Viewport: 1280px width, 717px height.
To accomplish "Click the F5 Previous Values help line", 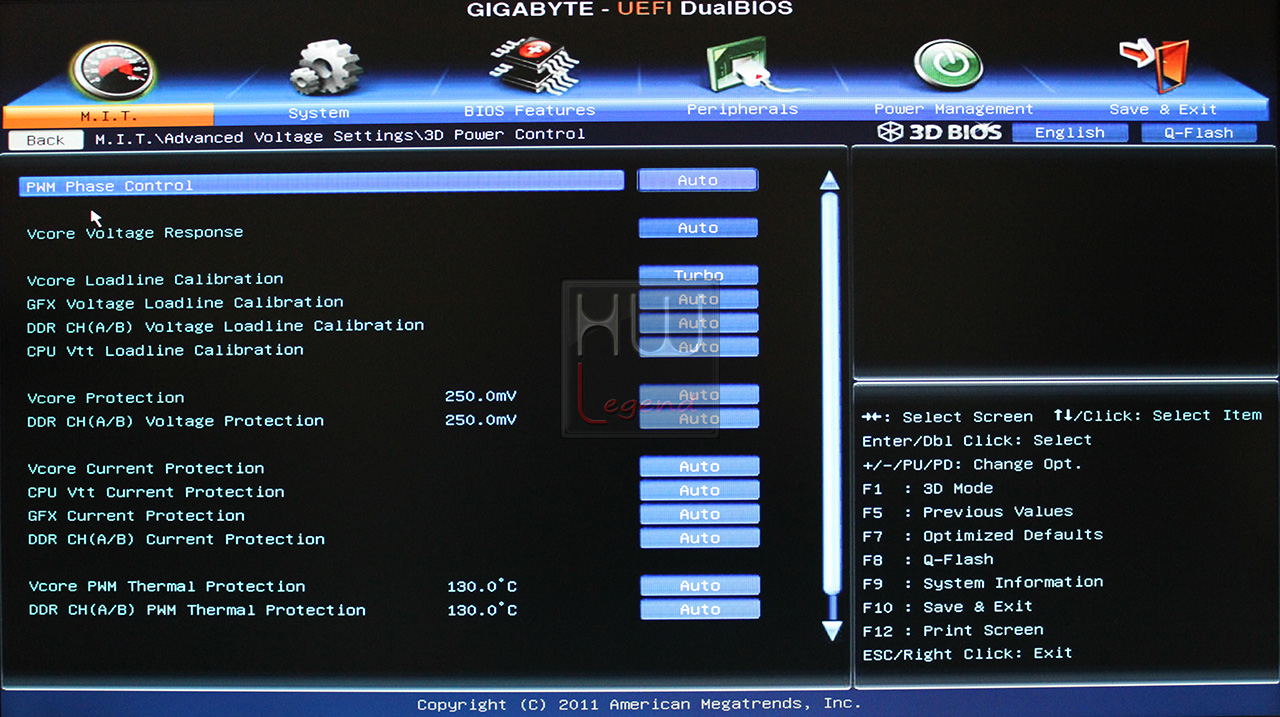I will (968, 512).
